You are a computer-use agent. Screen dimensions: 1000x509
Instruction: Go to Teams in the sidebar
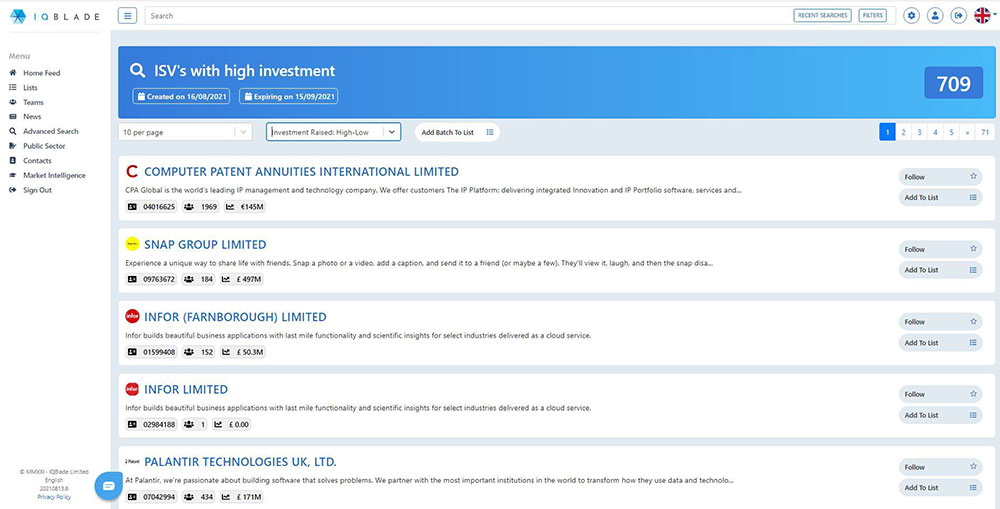pos(33,102)
